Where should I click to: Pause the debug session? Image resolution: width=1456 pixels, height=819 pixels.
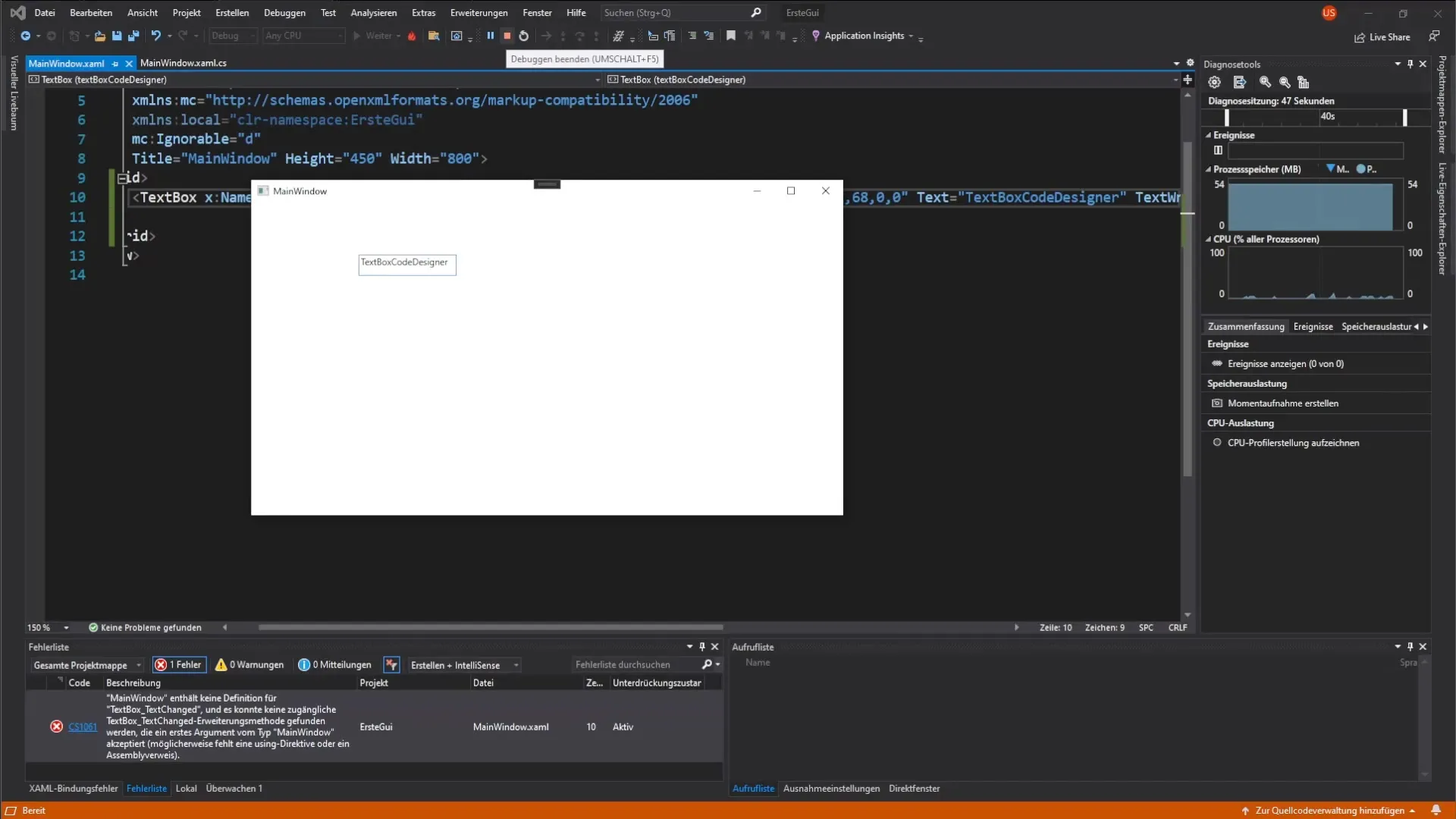(x=491, y=36)
